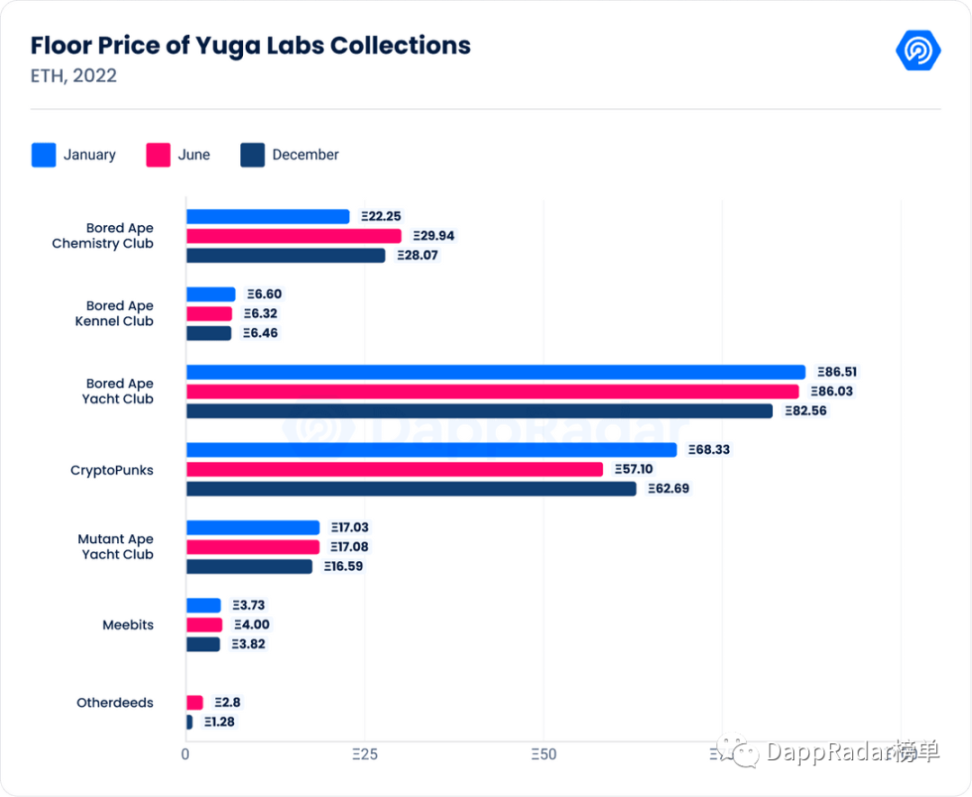
Task: Click the Mutant Ape Yacht Club December bar
Action: (249, 566)
